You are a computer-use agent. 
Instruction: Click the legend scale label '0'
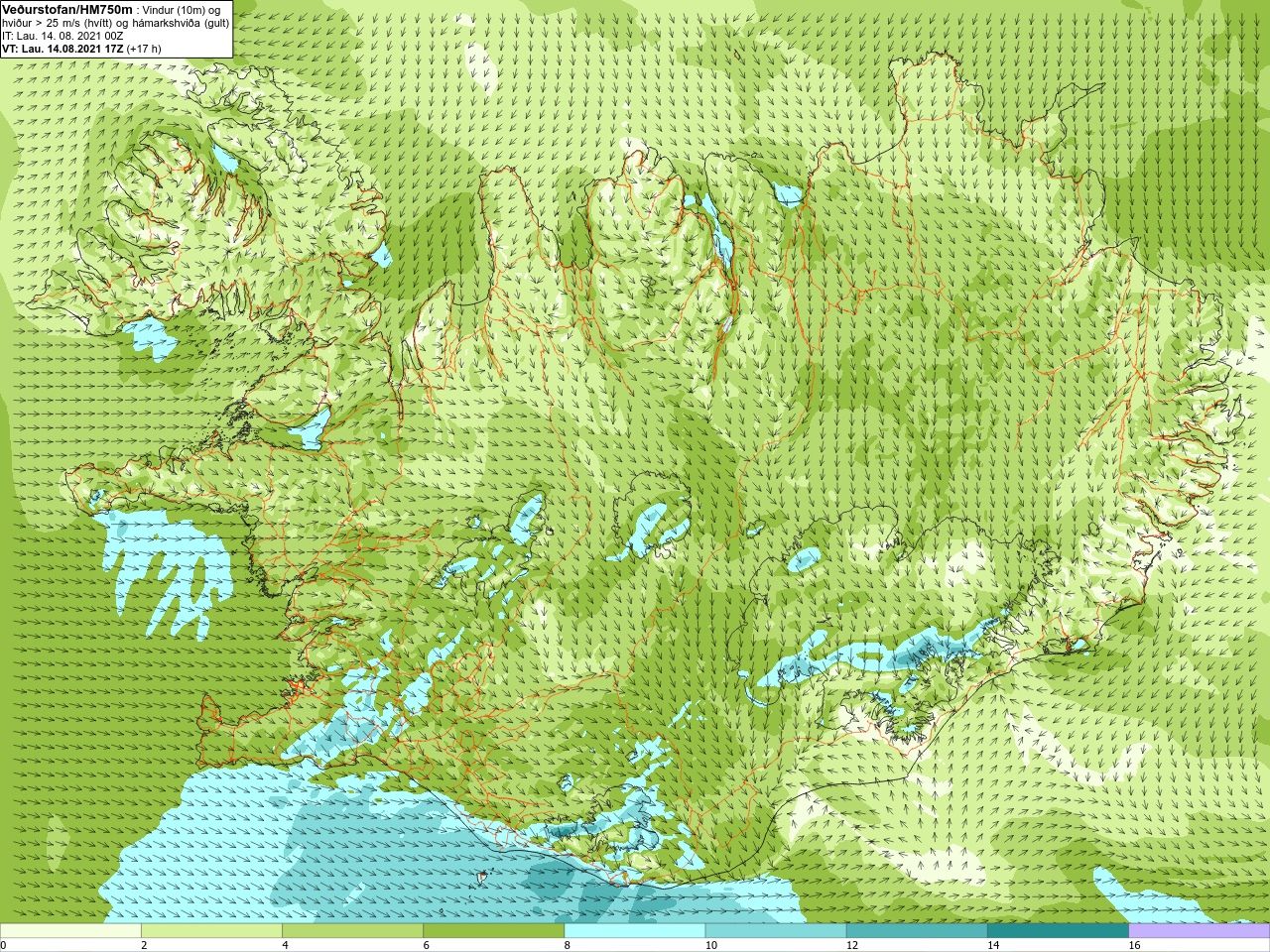[3, 945]
